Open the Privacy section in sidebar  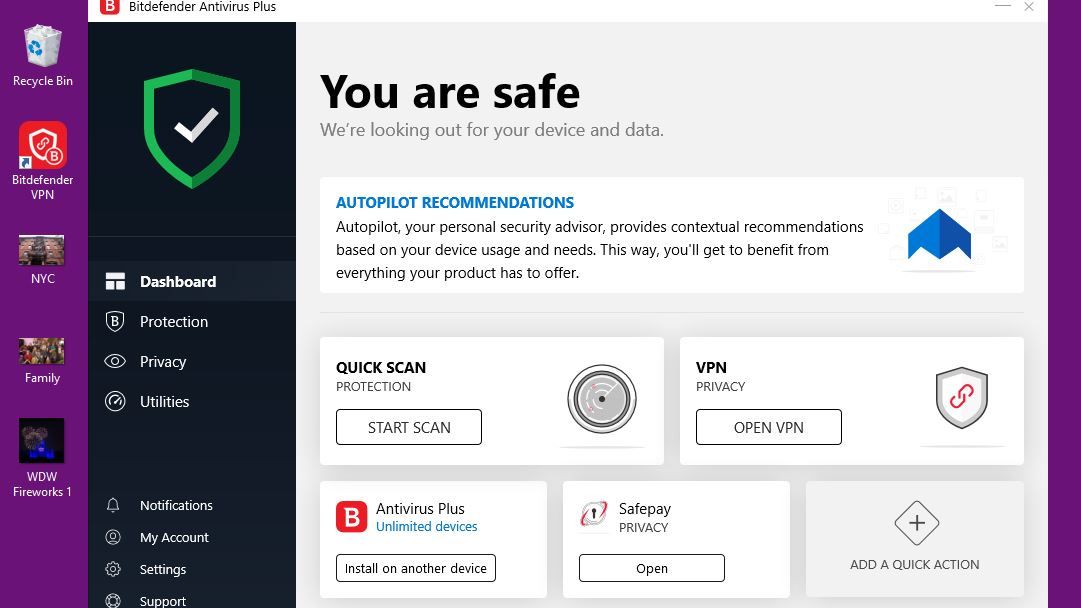click(163, 362)
